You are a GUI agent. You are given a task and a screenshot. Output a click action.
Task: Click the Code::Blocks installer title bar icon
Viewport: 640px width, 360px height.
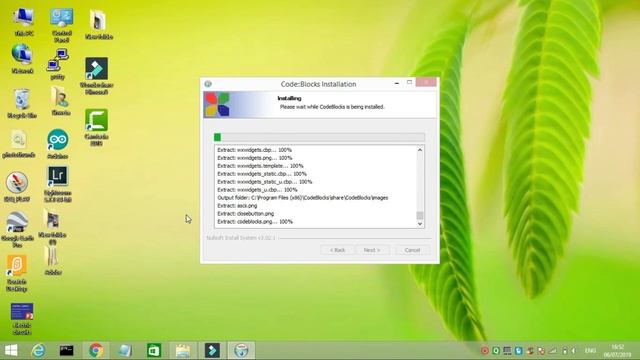tap(208, 84)
